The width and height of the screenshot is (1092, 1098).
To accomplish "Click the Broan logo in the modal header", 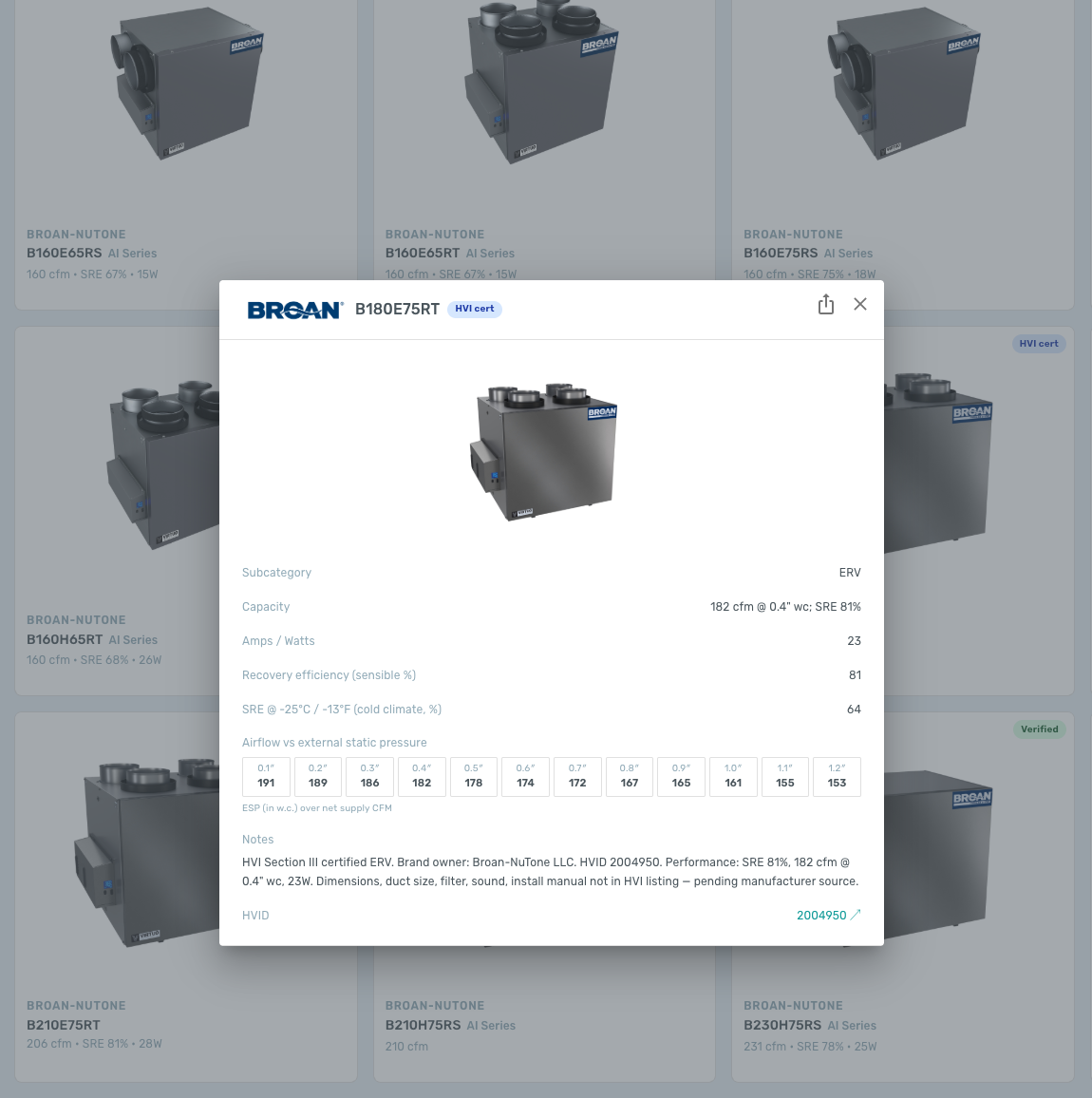I will [x=295, y=310].
